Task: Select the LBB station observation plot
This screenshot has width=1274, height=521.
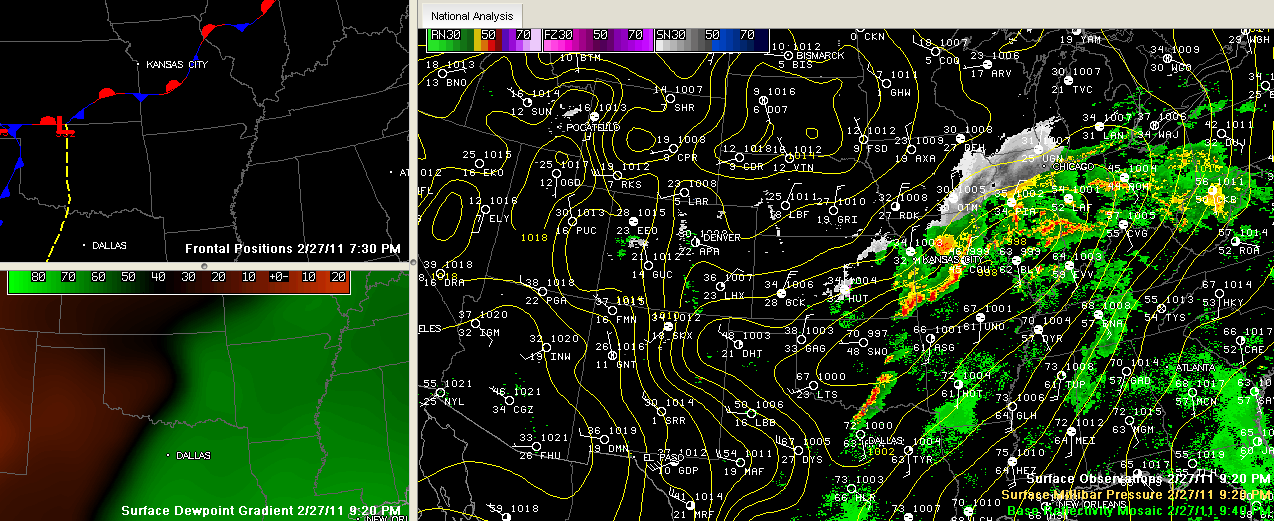Action: pyautogui.click(x=738, y=413)
